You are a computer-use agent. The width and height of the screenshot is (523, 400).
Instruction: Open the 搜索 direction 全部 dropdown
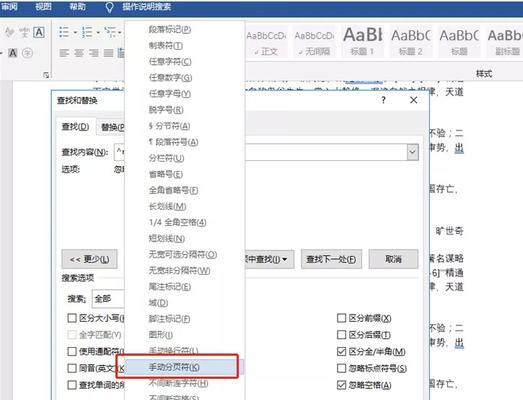coord(108,299)
